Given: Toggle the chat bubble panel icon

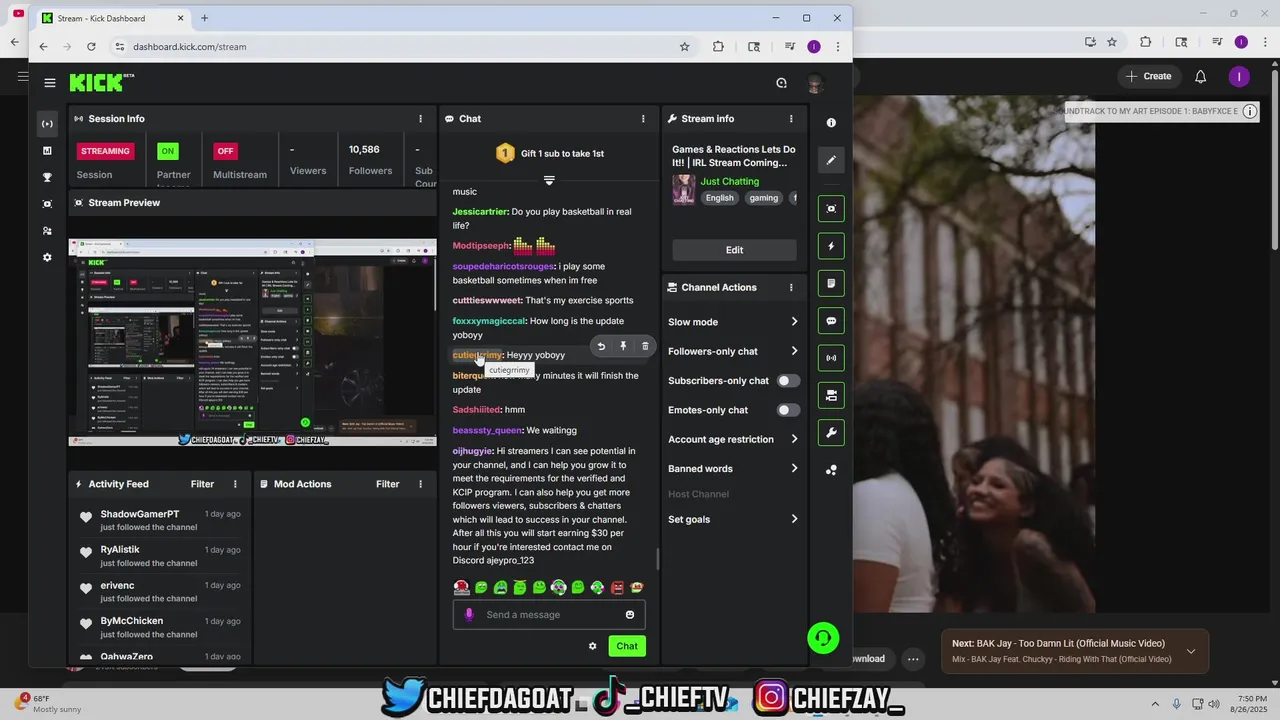Looking at the screenshot, I should point(831,321).
